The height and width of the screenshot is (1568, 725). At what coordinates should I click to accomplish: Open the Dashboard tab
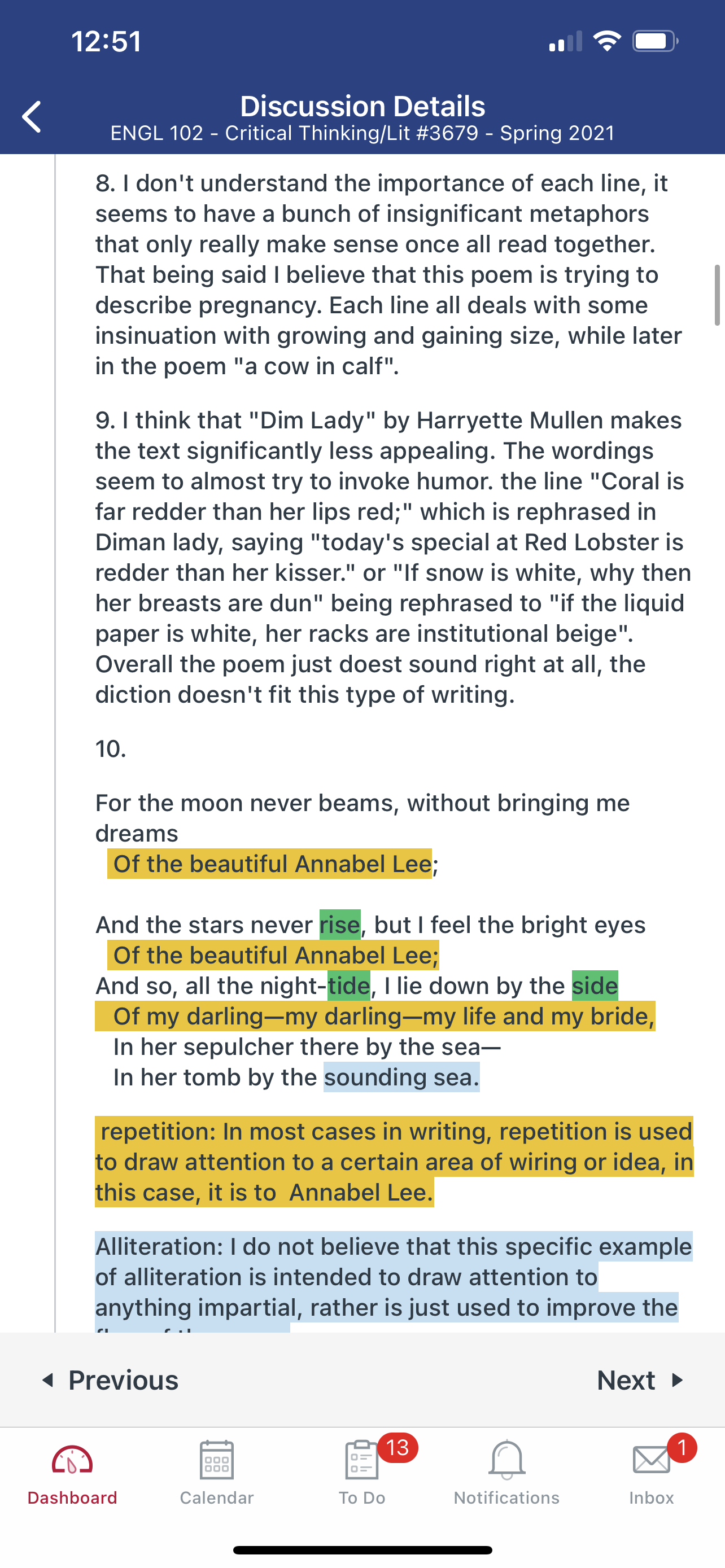click(72, 1472)
